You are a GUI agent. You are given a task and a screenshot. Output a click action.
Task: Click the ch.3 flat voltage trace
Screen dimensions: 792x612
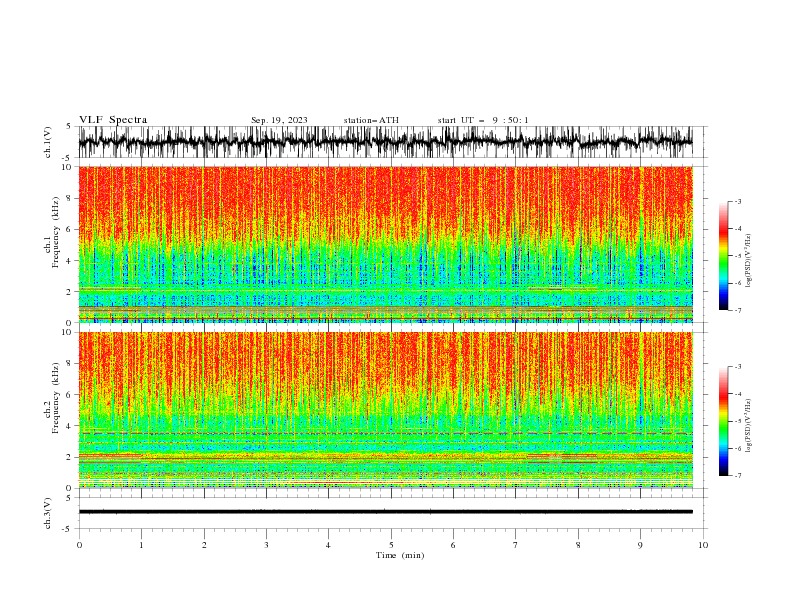(x=386, y=512)
